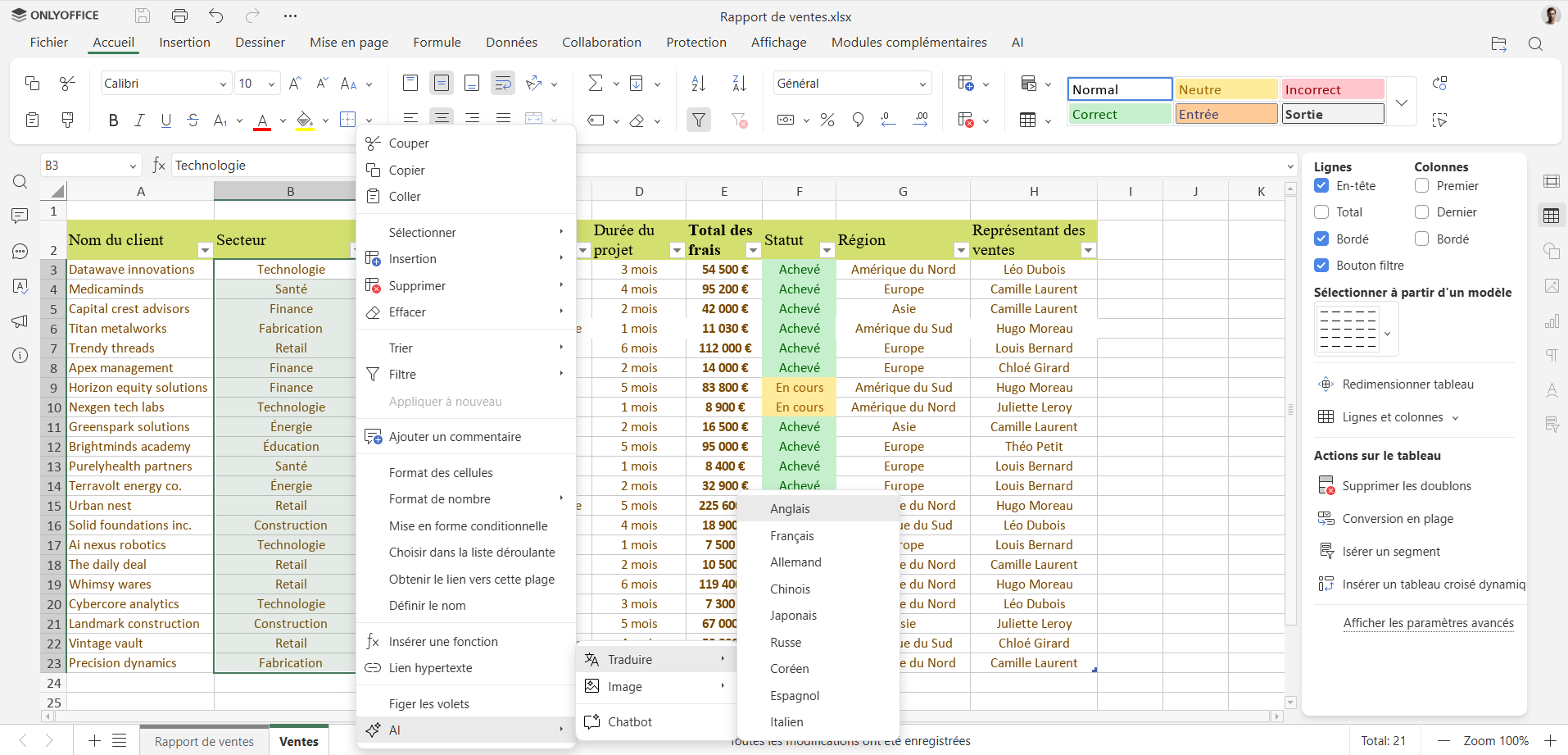
Task: Select Chatbot from the AI submenu
Action: [x=629, y=722]
